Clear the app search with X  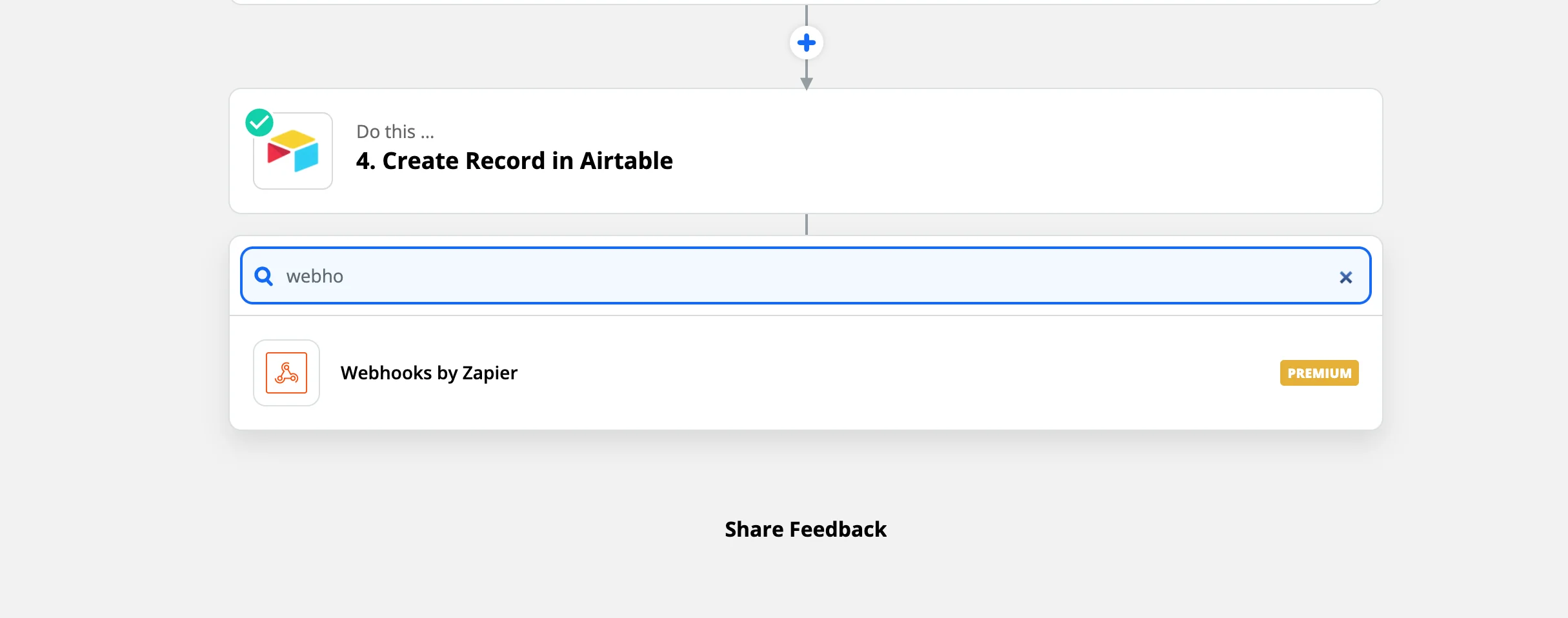(1345, 277)
